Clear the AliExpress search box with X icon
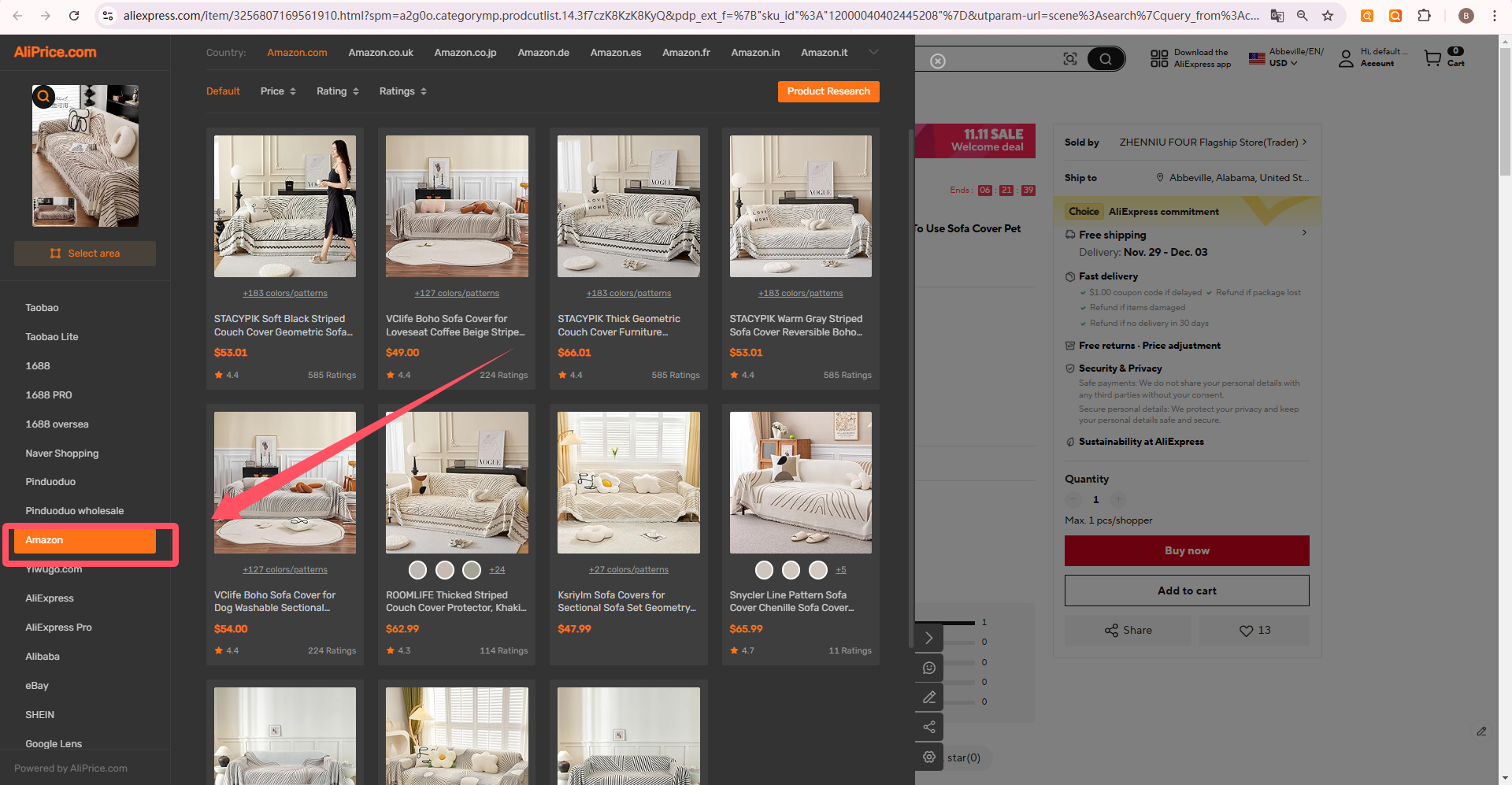 (x=938, y=61)
